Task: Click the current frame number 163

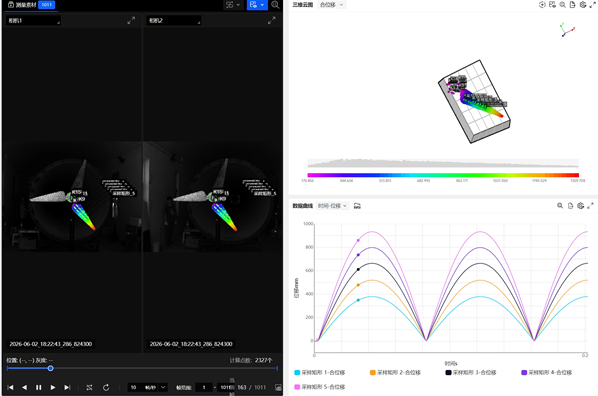Action: click(242, 387)
